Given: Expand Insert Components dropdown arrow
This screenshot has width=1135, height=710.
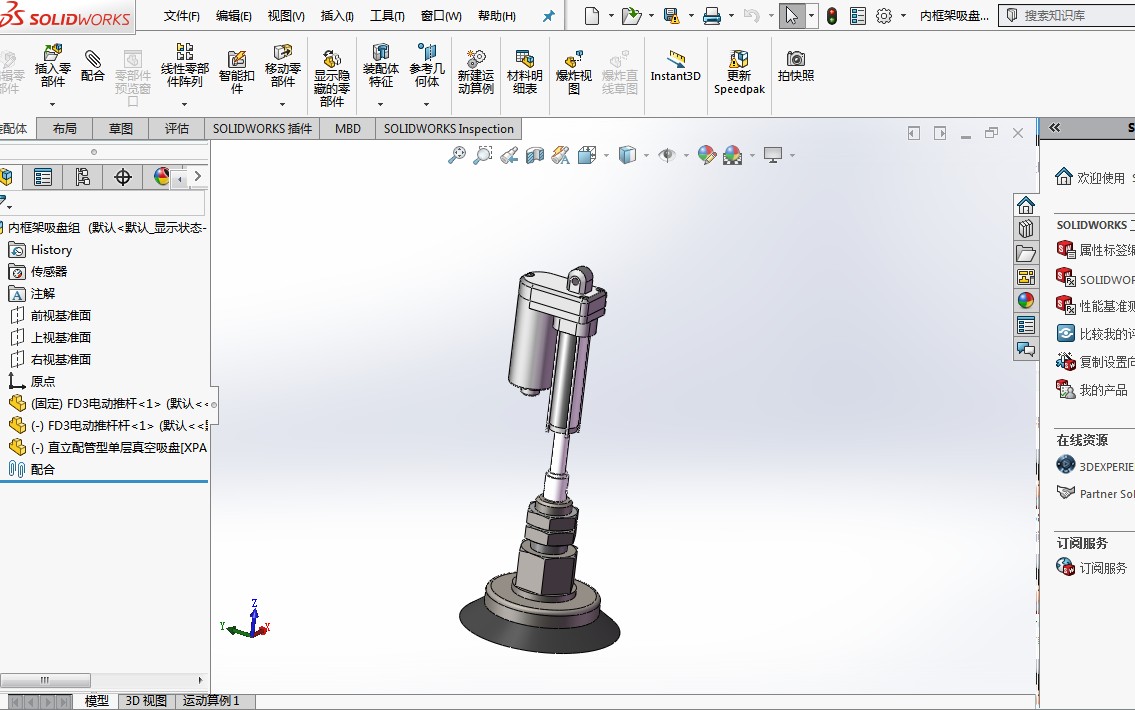Looking at the screenshot, I should (52, 105).
